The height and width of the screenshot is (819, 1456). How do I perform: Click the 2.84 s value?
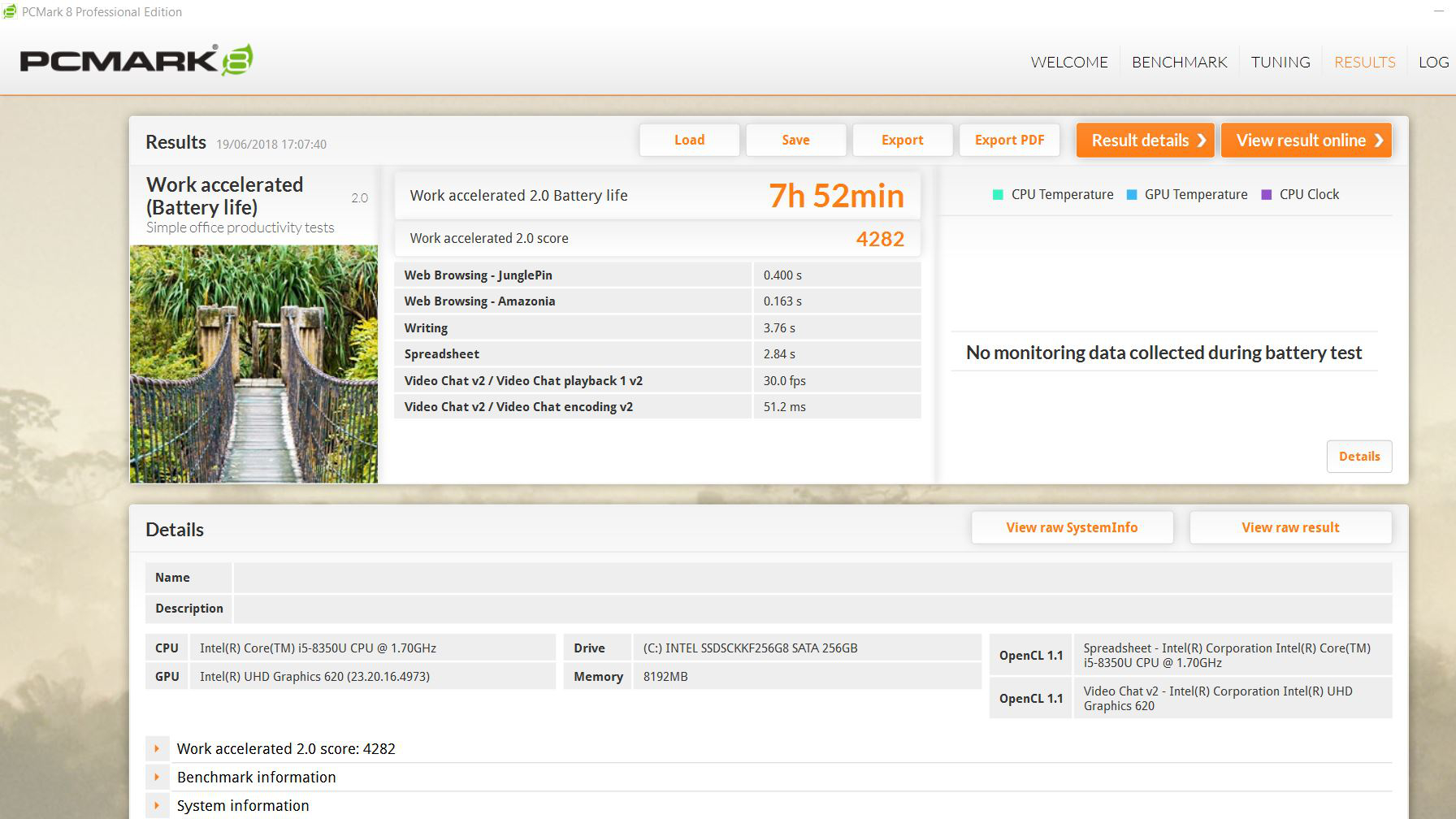click(x=779, y=354)
